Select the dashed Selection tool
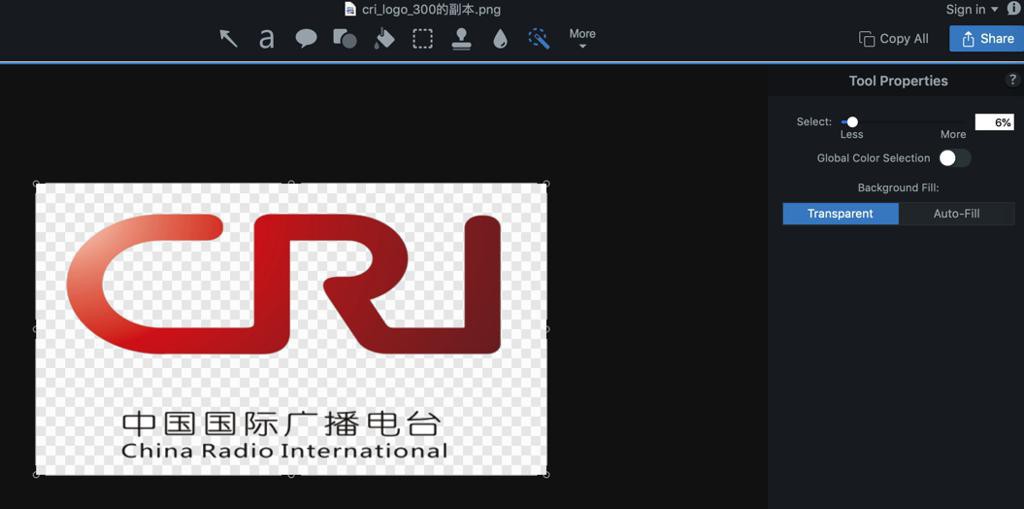1024x509 pixels. tap(423, 39)
